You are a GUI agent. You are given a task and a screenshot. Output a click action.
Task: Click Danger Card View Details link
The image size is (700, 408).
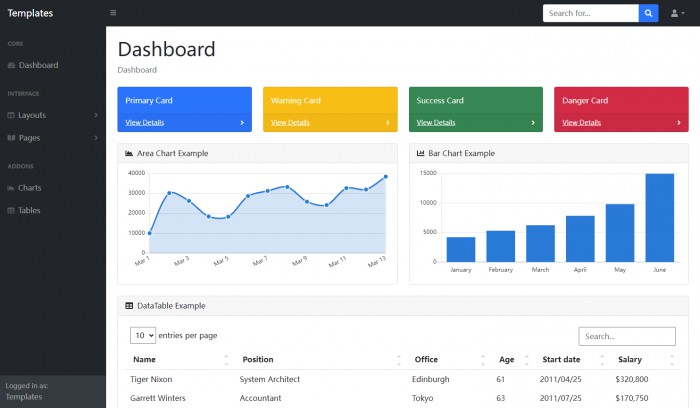point(581,123)
